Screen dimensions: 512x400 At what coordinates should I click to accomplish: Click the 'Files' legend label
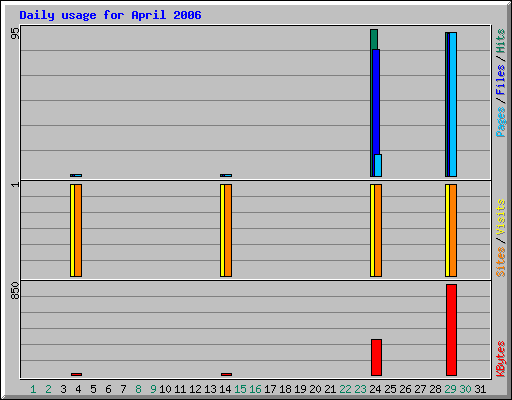click(x=500, y=79)
